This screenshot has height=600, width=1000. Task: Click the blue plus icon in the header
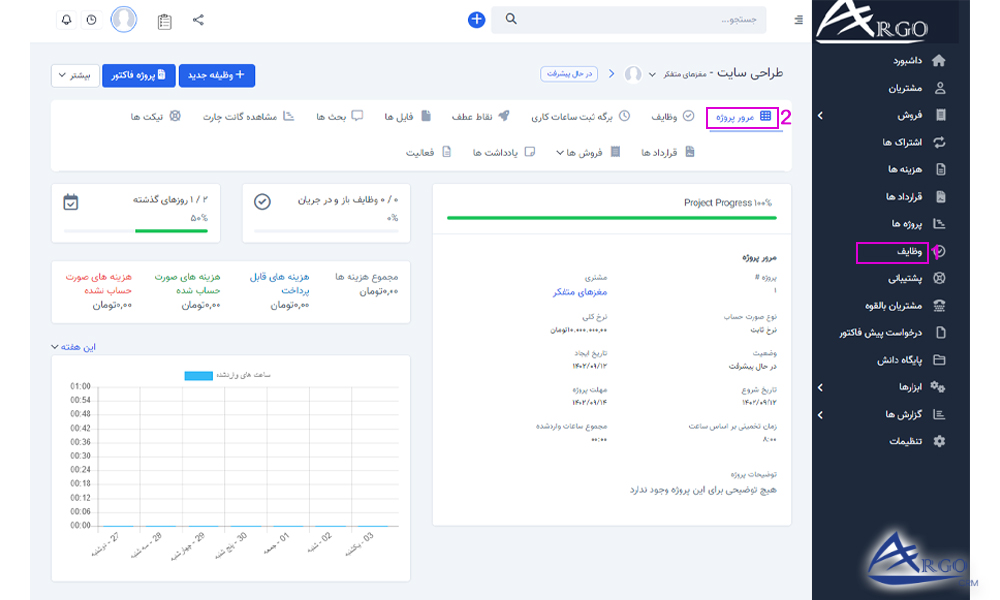click(x=477, y=18)
